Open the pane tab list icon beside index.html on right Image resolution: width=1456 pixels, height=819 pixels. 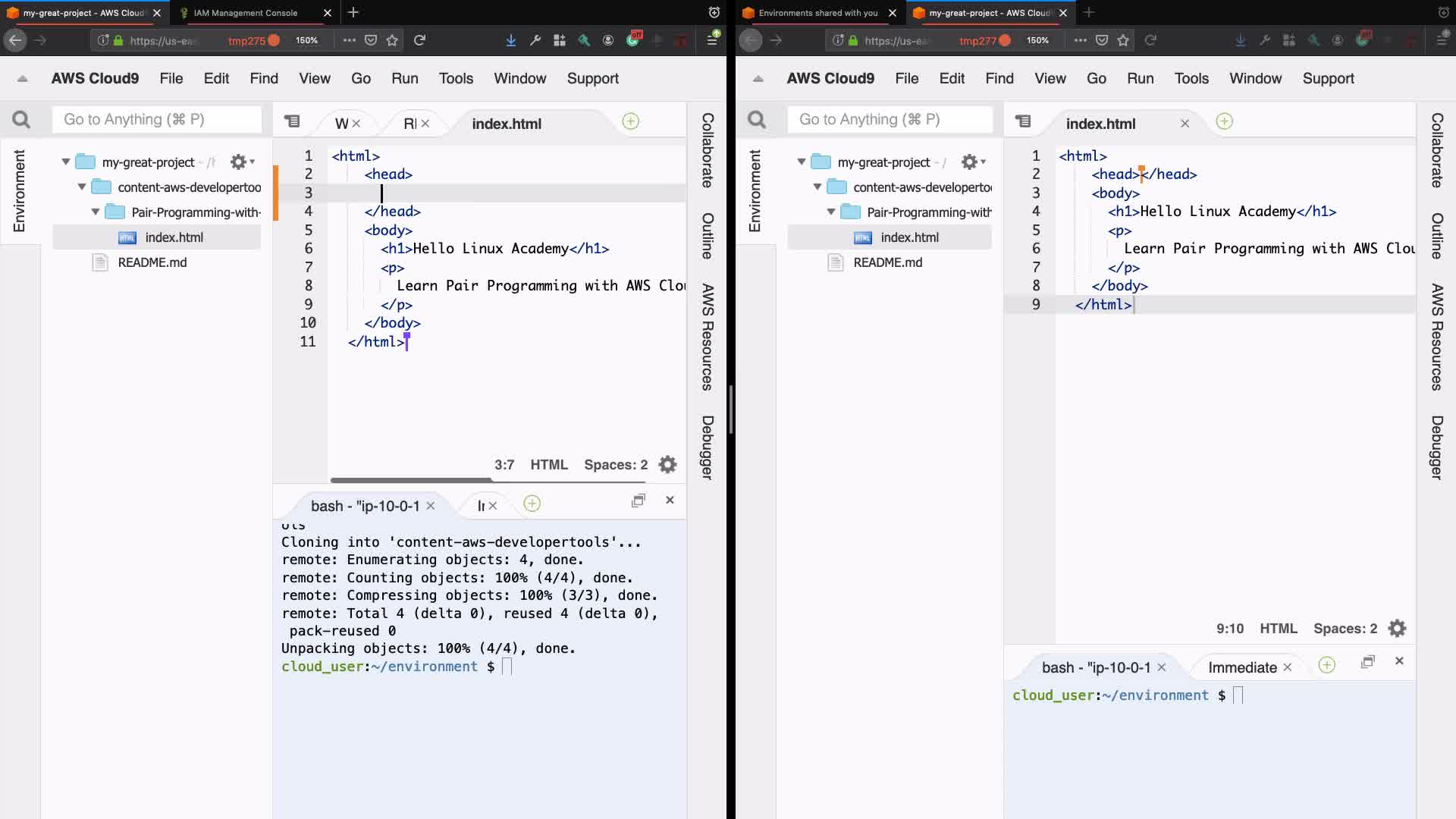tap(1023, 121)
